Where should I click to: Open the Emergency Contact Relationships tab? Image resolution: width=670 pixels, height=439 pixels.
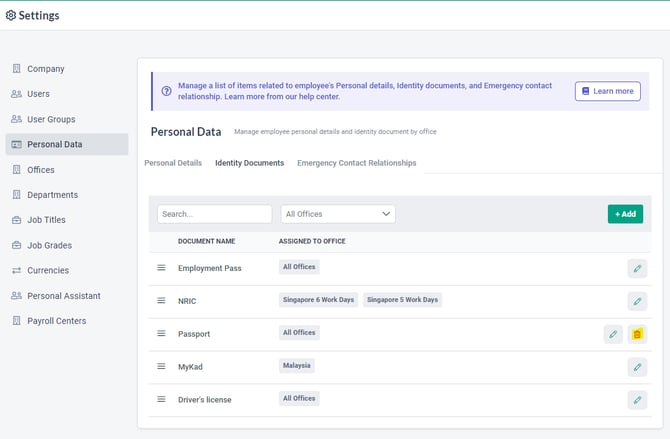pos(356,163)
